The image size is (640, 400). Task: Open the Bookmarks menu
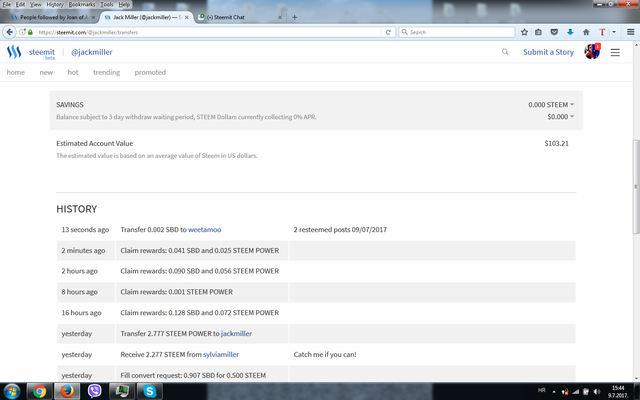[82, 4]
